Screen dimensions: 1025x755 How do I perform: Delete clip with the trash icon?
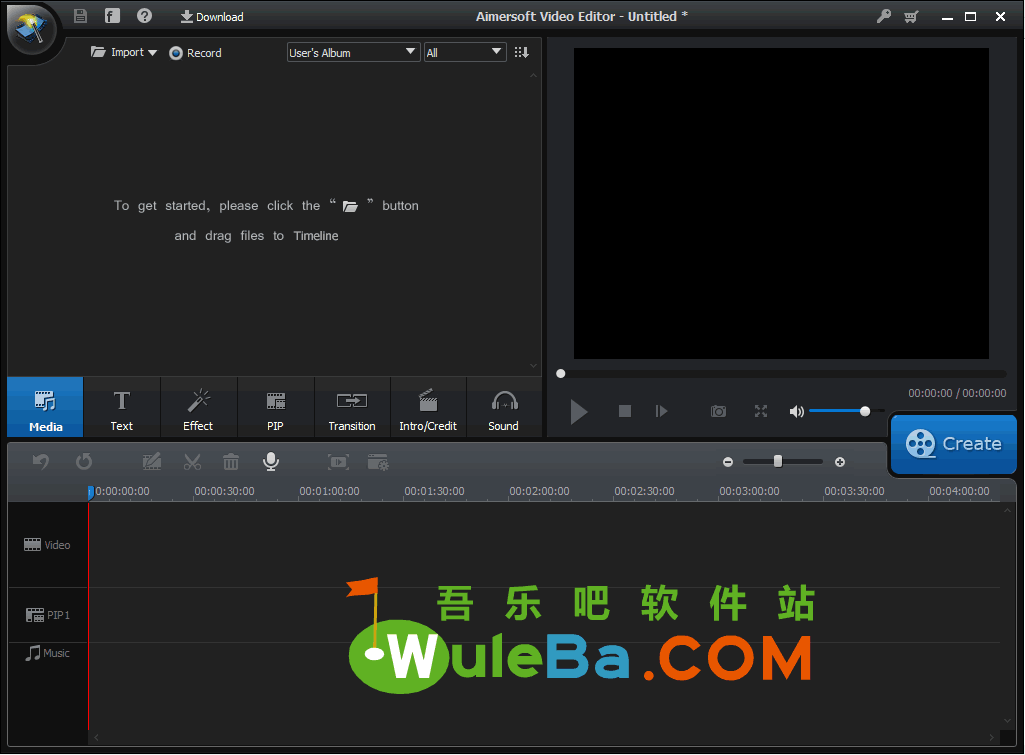click(231, 462)
